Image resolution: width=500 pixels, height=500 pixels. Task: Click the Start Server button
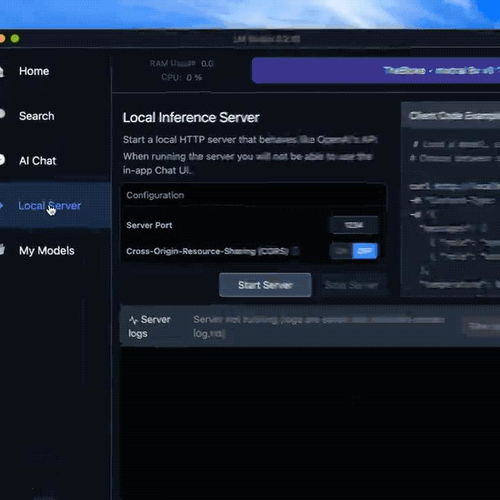(265, 285)
